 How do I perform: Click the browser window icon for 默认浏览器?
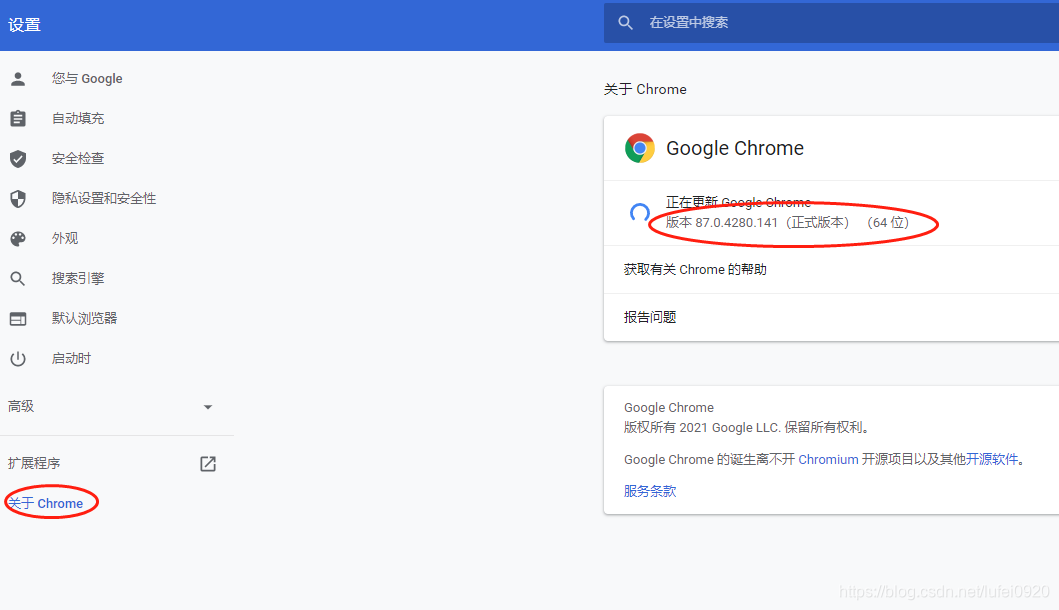(18, 319)
